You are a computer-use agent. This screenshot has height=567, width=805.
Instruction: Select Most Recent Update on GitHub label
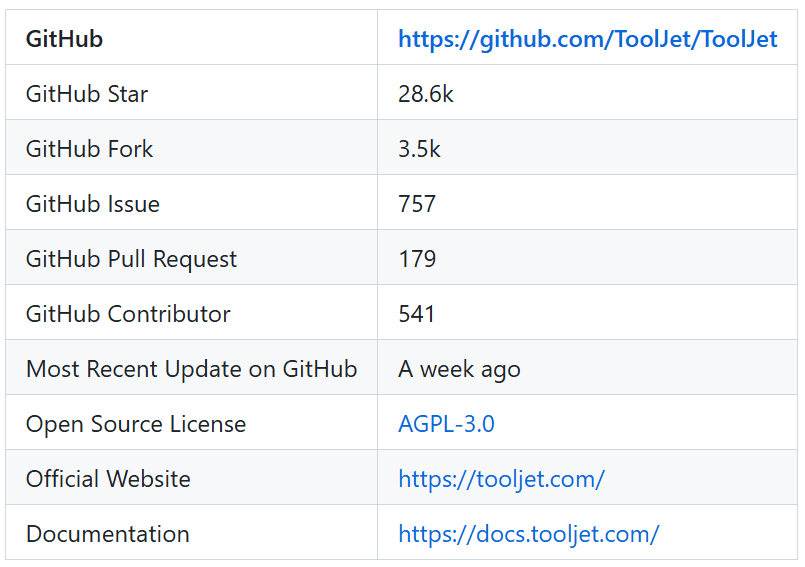click(191, 369)
